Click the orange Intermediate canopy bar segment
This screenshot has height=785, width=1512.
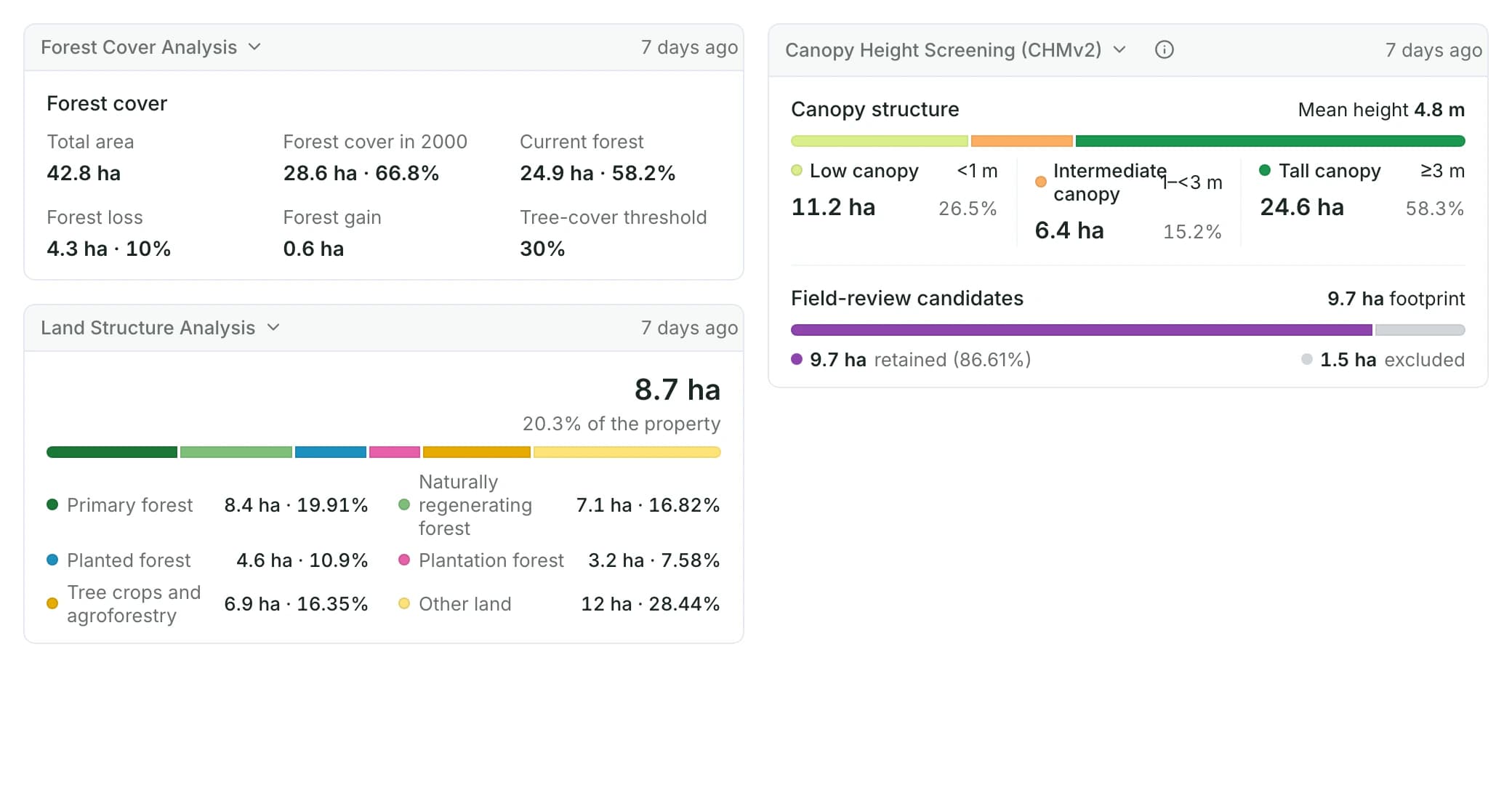1022,141
